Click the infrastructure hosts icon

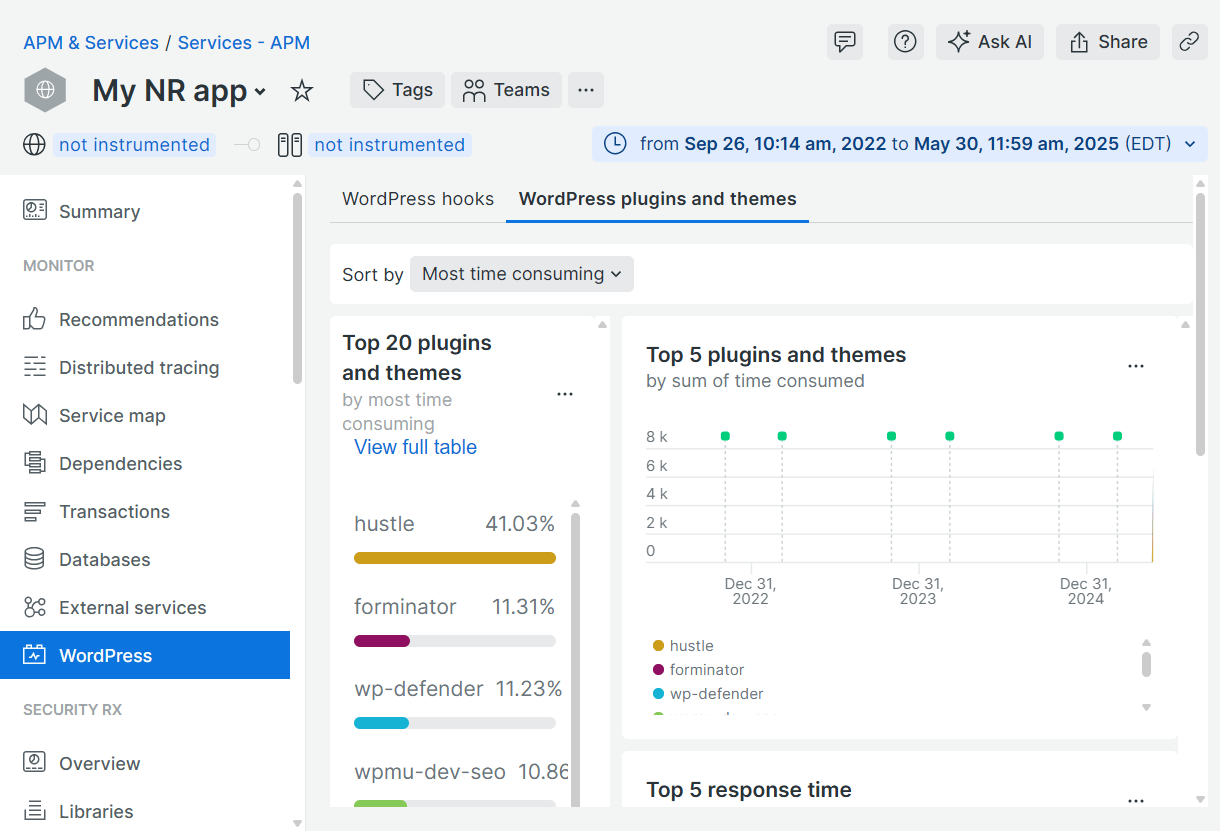coord(290,145)
